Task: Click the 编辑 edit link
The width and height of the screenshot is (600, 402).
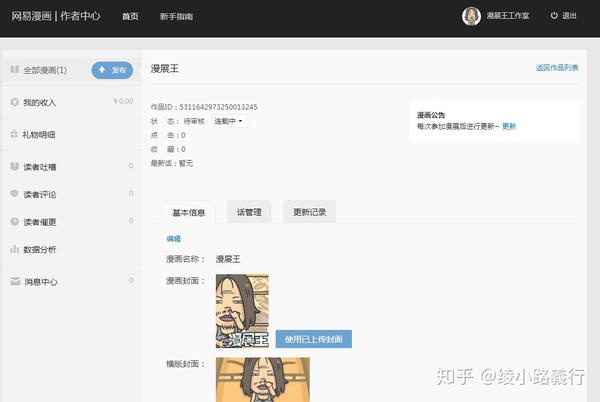Action: [x=174, y=239]
